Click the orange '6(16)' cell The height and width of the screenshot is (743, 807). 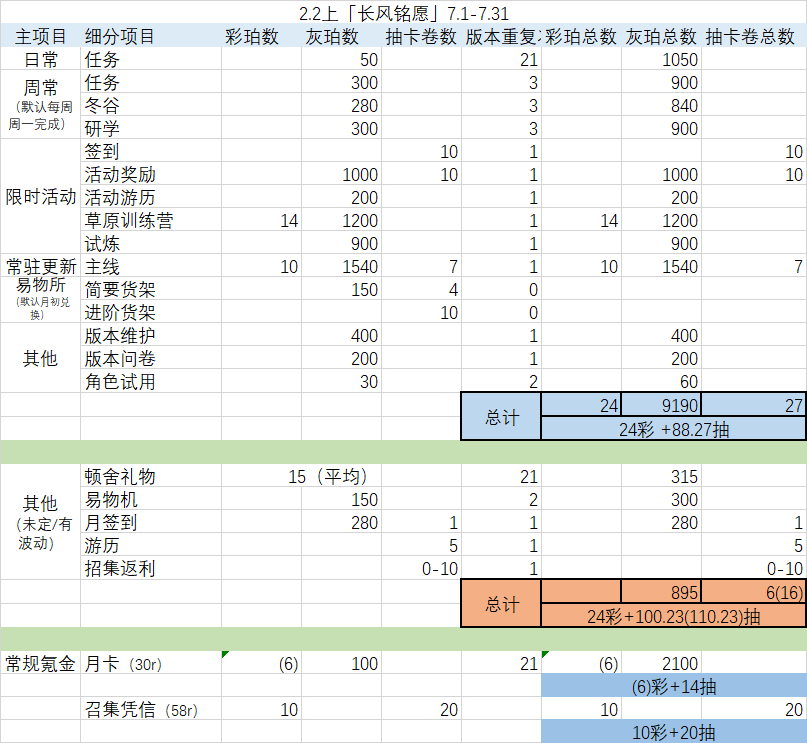click(753, 592)
